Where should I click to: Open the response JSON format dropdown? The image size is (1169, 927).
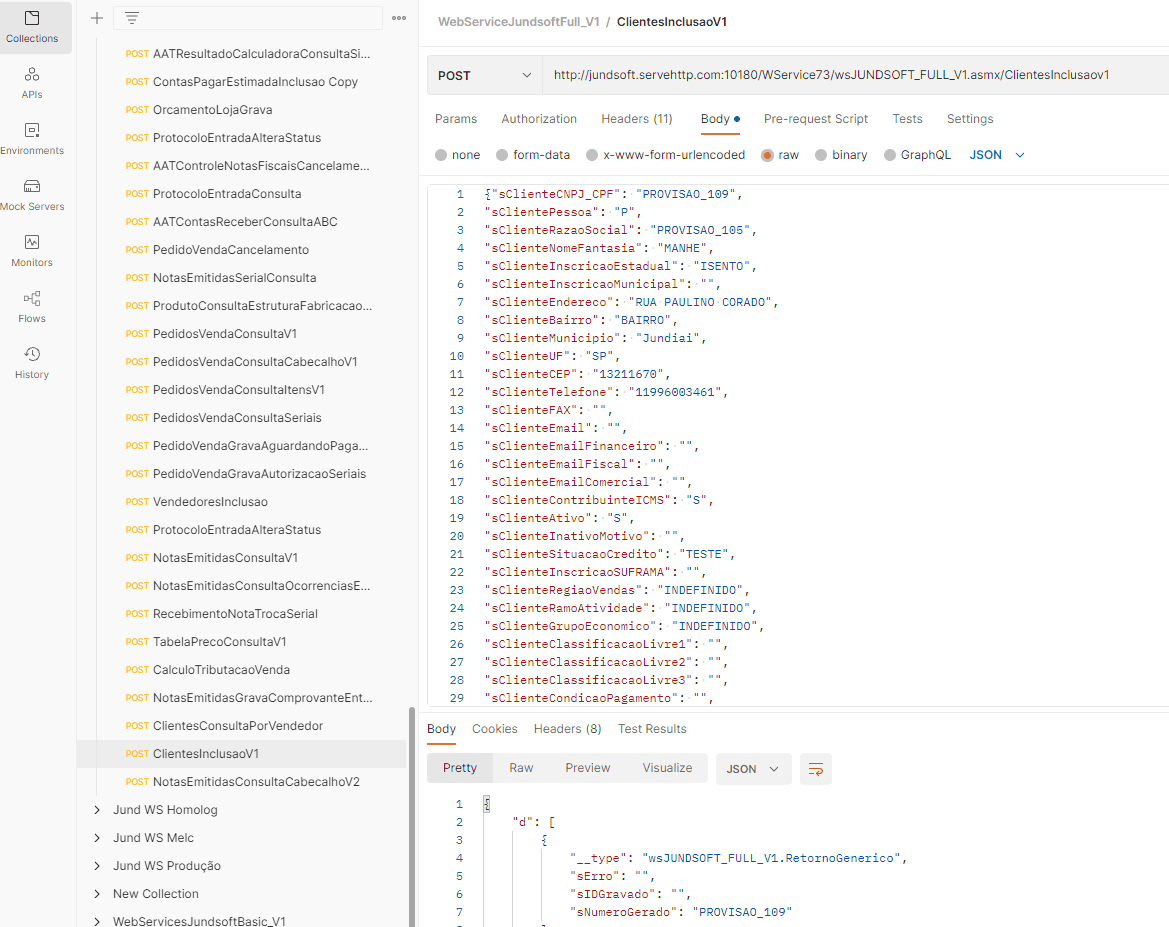tap(753, 769)
